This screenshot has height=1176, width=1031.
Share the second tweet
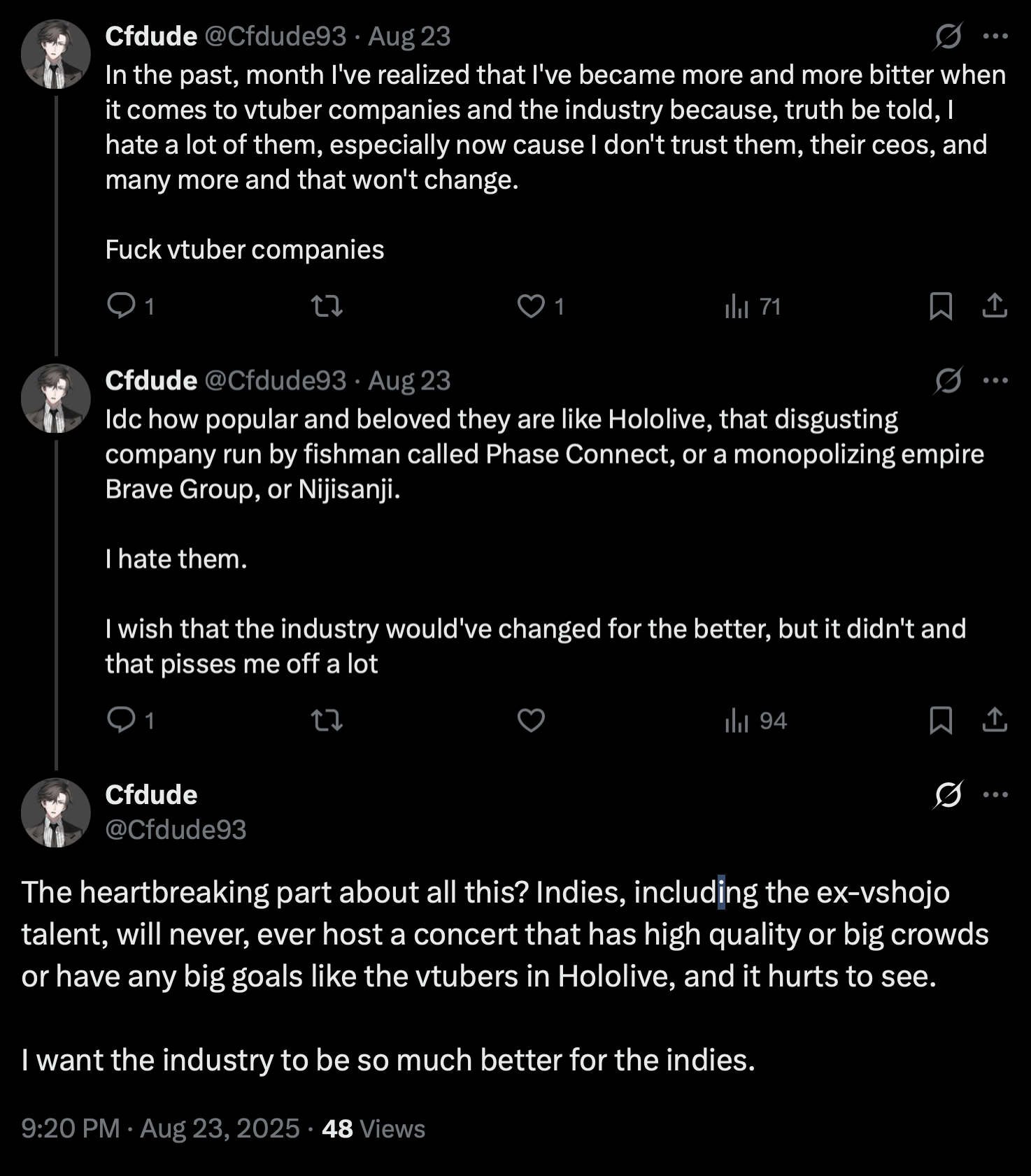[995, 719]
